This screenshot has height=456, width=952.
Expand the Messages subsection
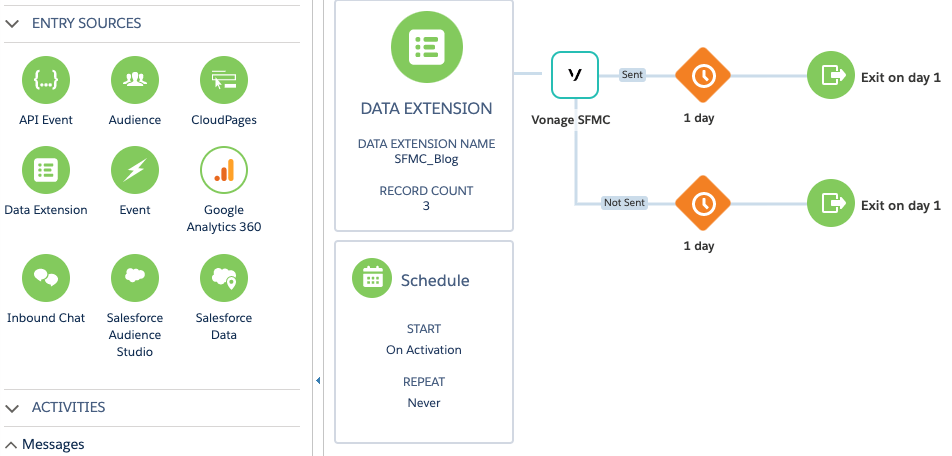12,444
